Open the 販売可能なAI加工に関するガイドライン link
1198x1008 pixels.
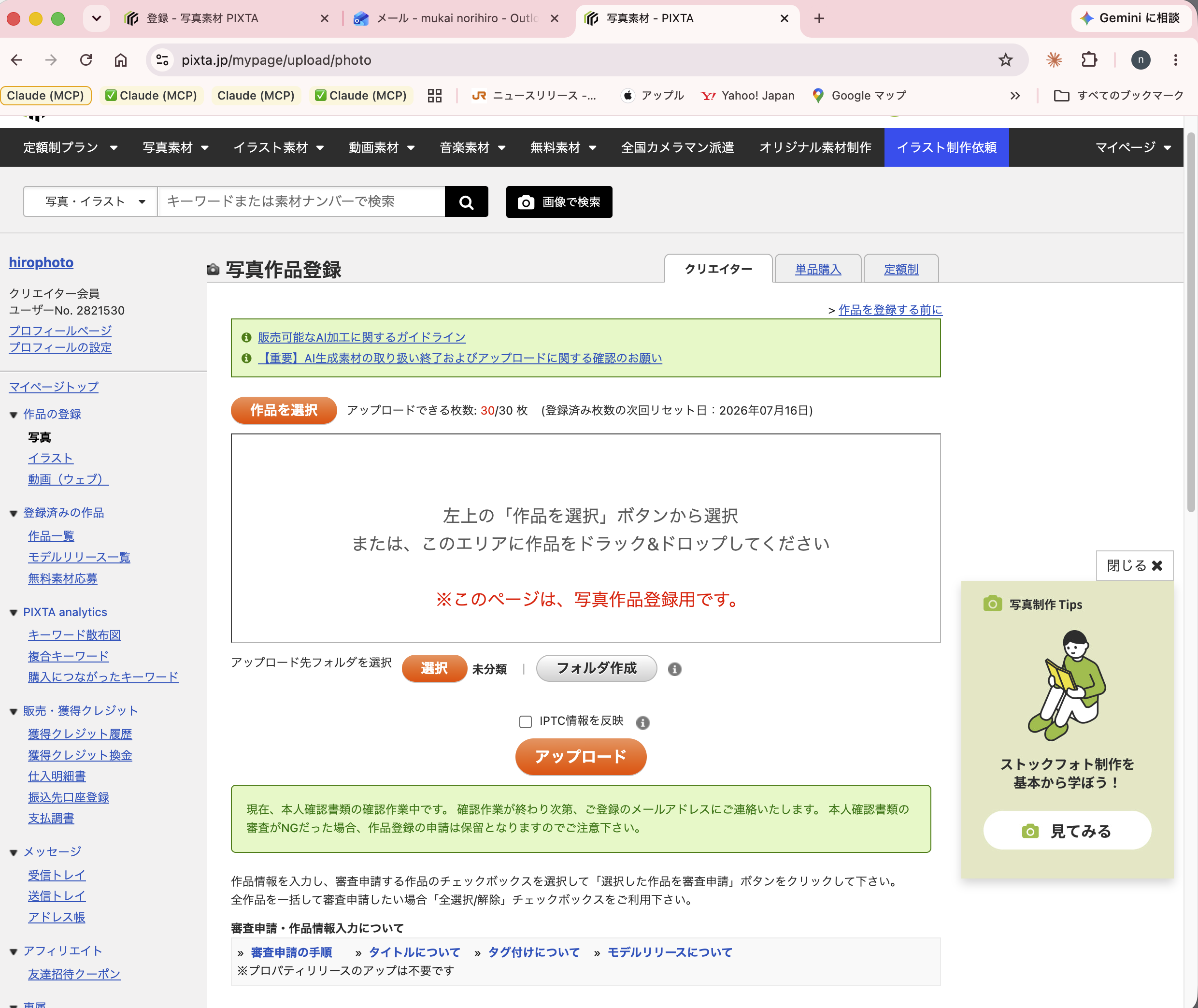pos(362,337)
